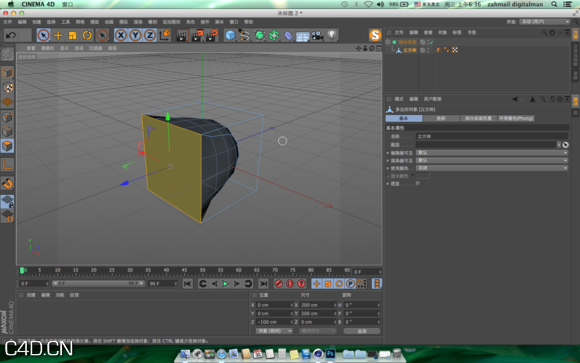
Task: Click the Undo arrow icon
Action: coord(11,36)
